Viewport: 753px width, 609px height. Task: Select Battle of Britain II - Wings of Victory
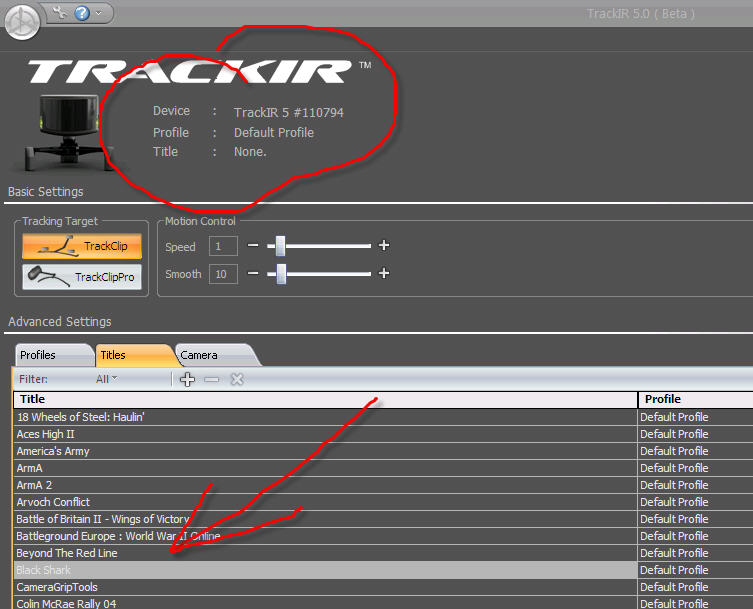(x=326, y=519)
